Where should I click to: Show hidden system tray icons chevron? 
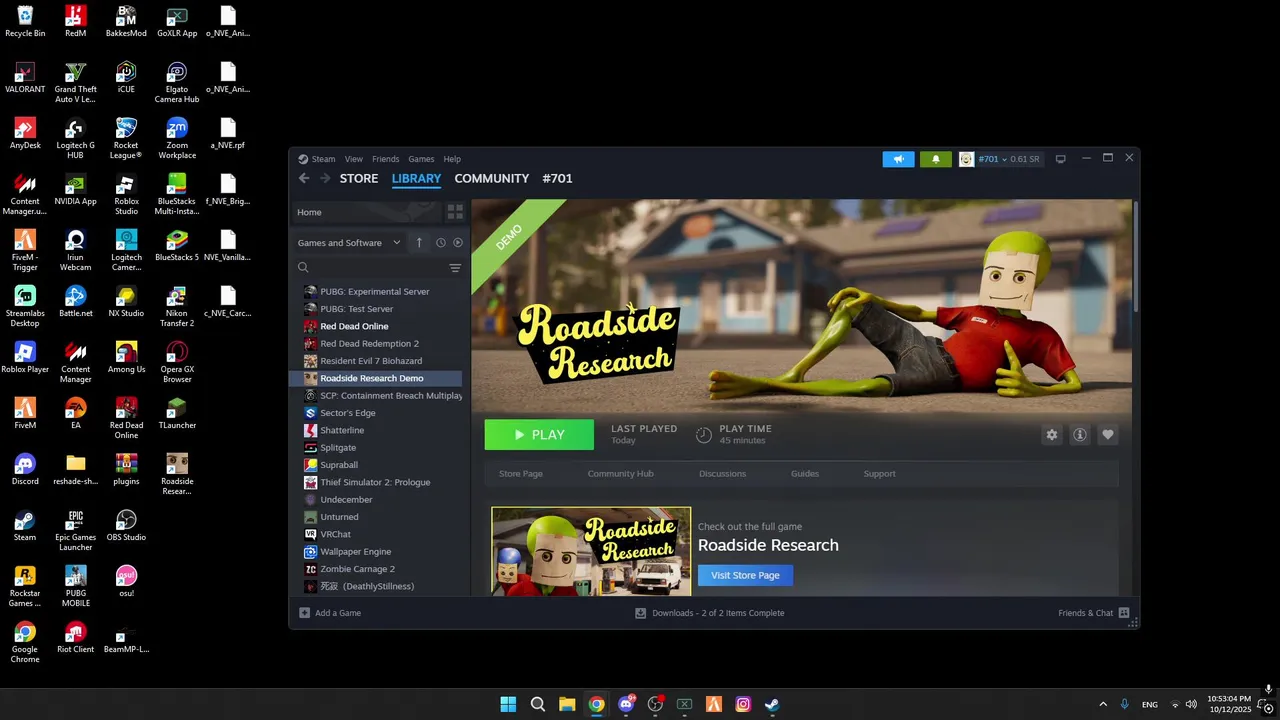[1103, 704]
